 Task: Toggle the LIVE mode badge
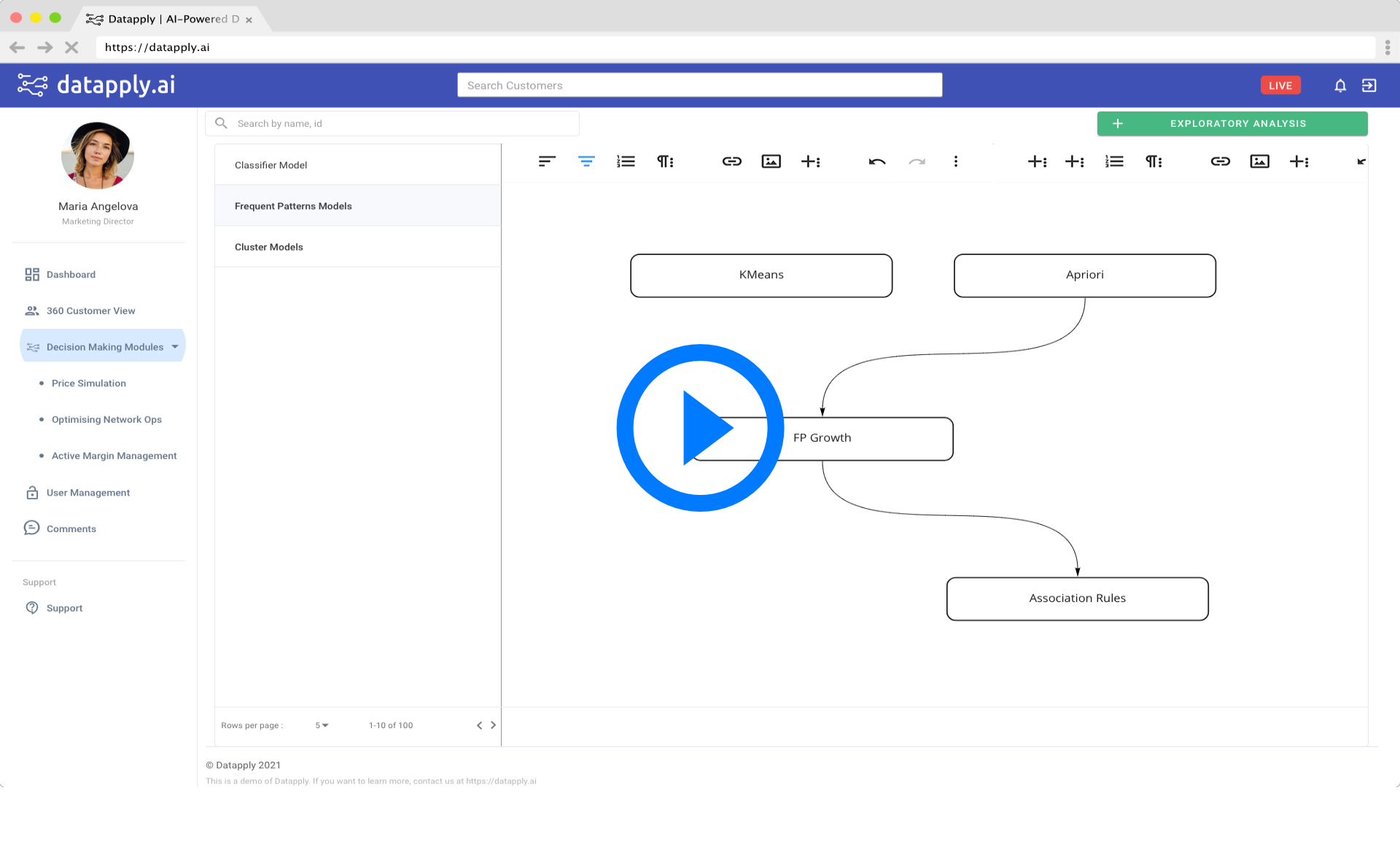[1280, 86]
